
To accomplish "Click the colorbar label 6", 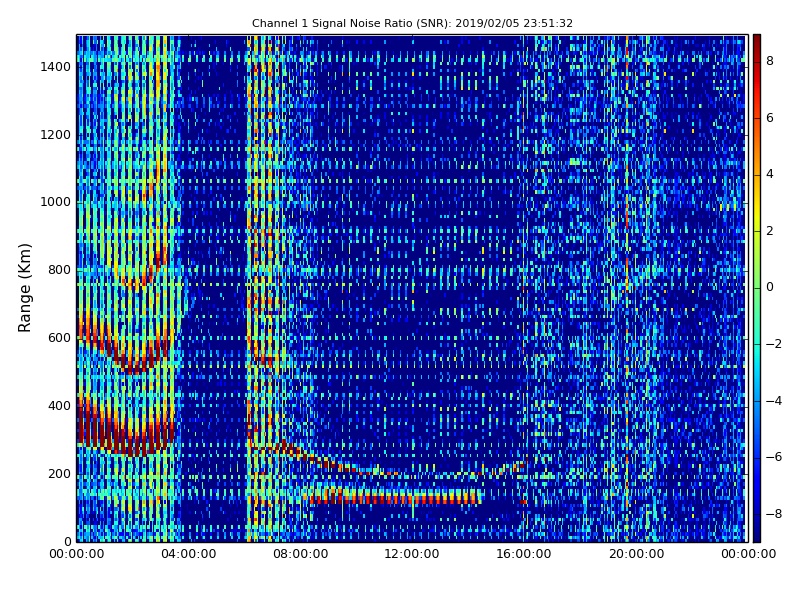I will pos(770,118).
